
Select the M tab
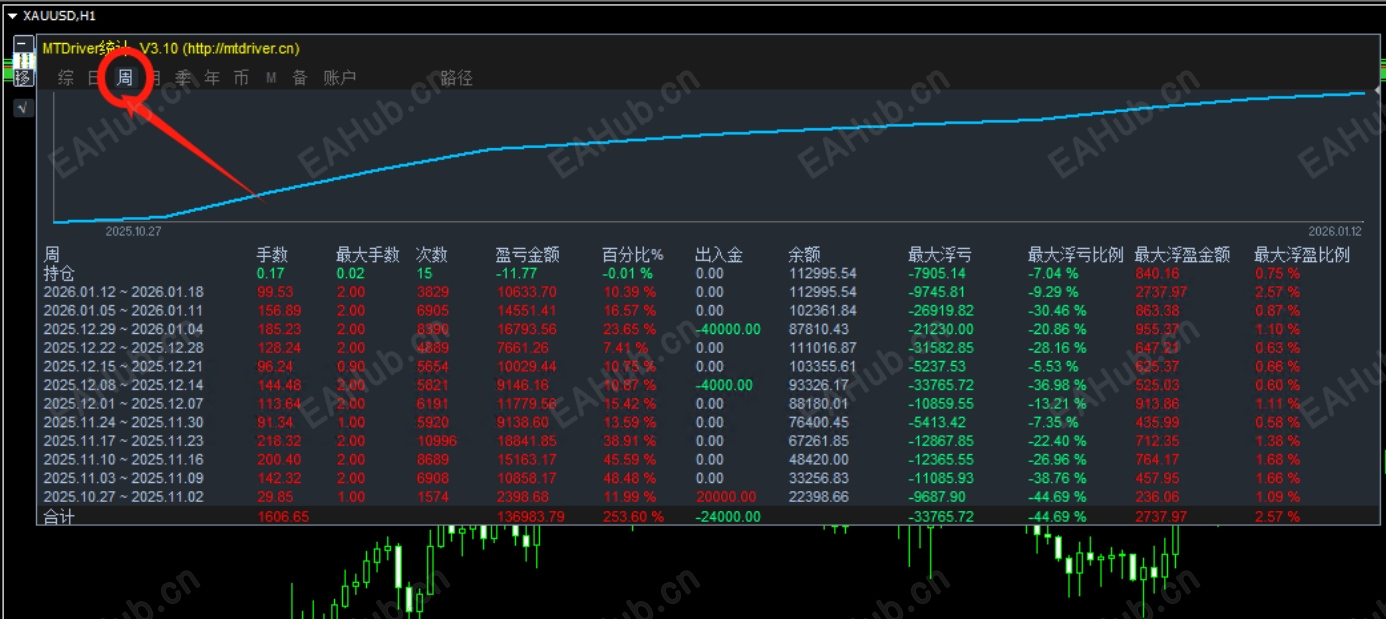pyautogui.click(x=271, y=78)
